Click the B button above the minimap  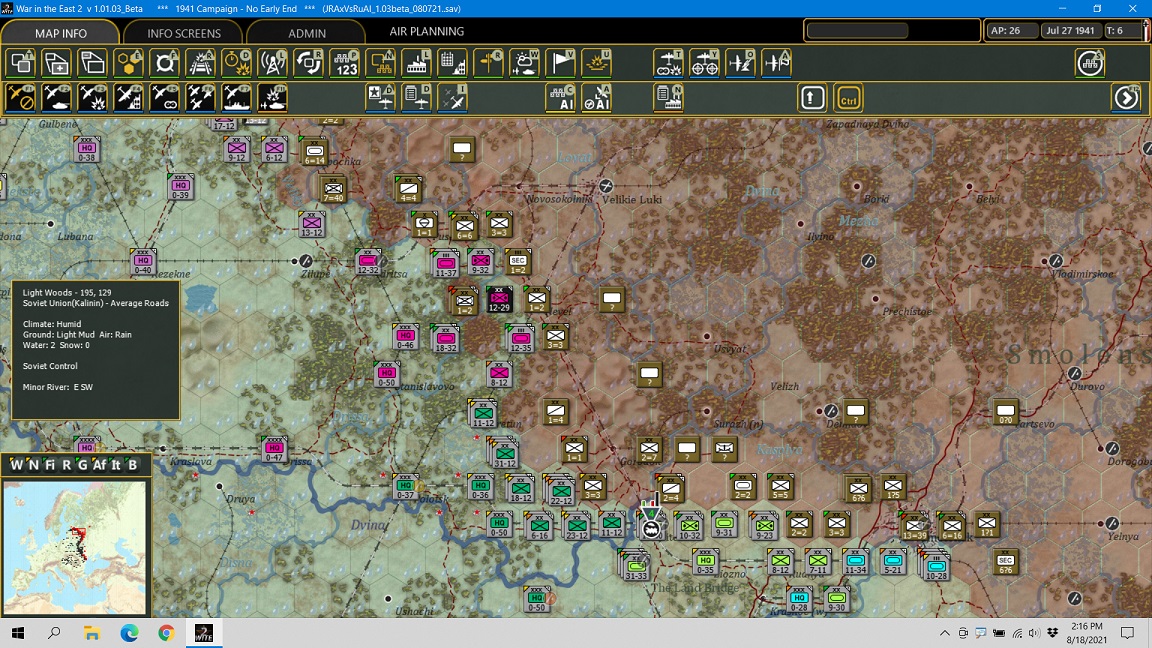[133, 464]
